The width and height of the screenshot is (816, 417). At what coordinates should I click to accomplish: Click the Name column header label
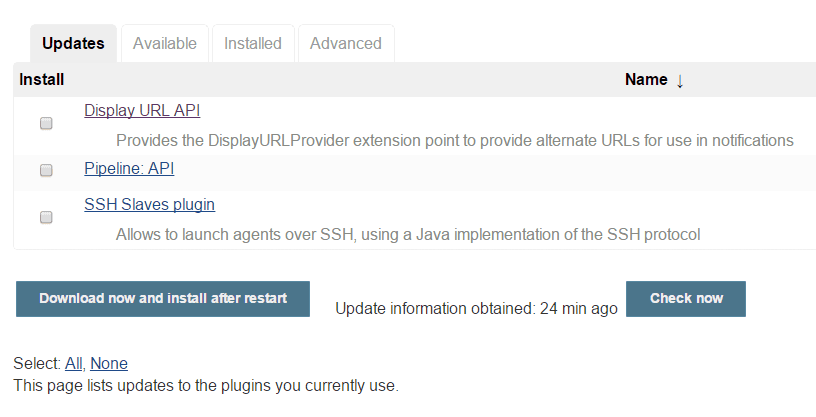(x=646, y=80)
